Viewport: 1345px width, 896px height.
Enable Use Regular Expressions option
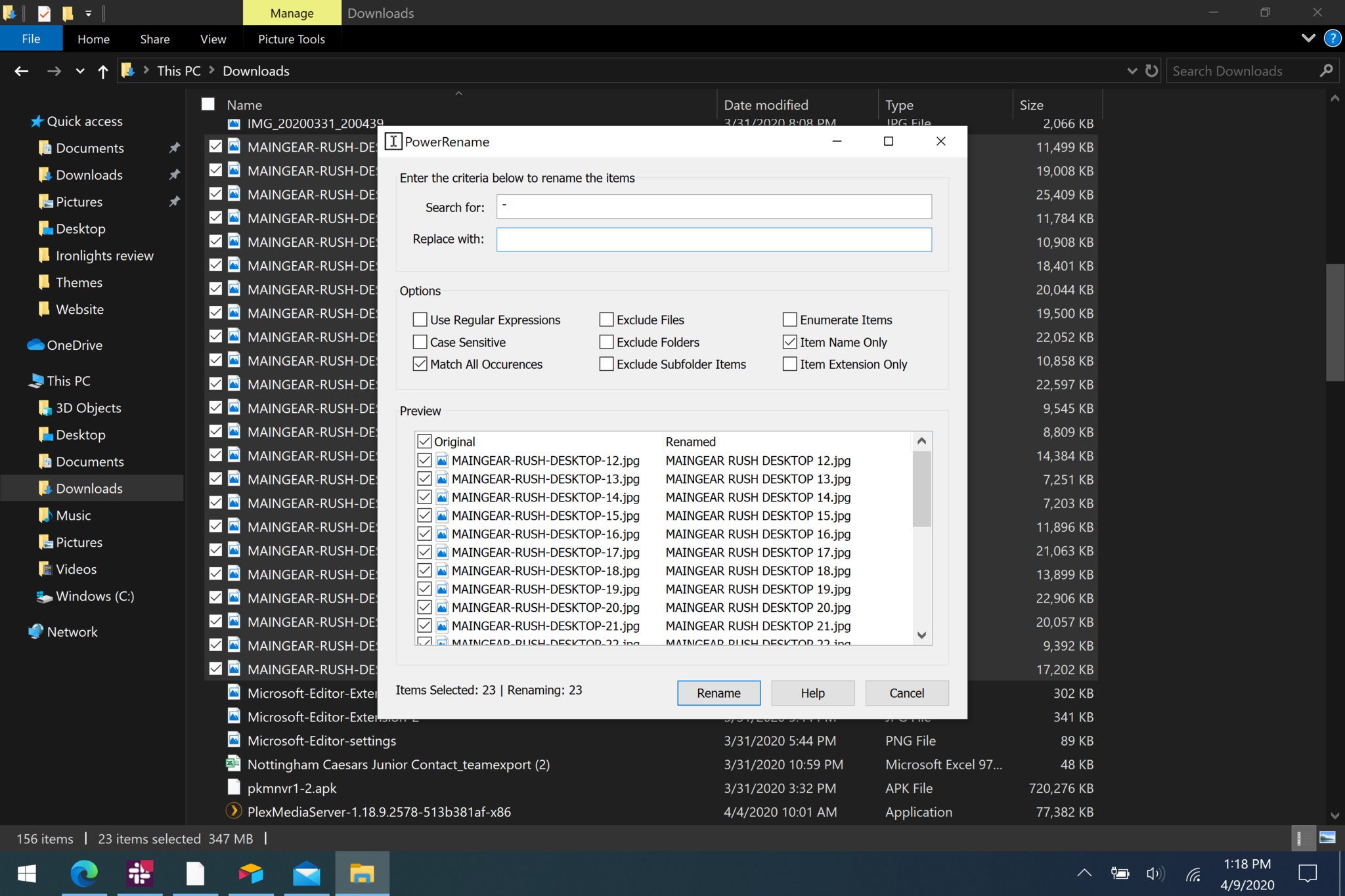[x=420, y=320]
